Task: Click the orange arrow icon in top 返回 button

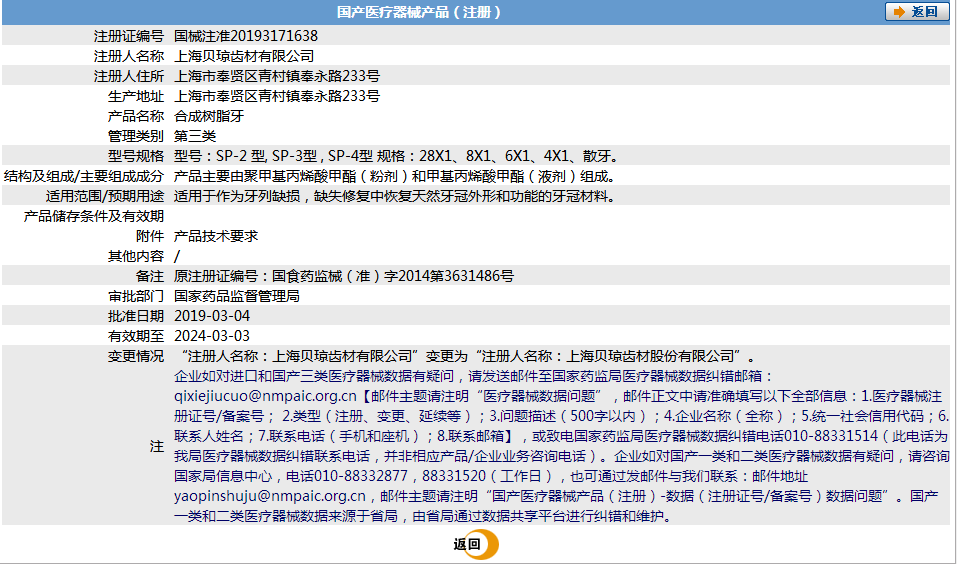Action: [x=899, y=12]
